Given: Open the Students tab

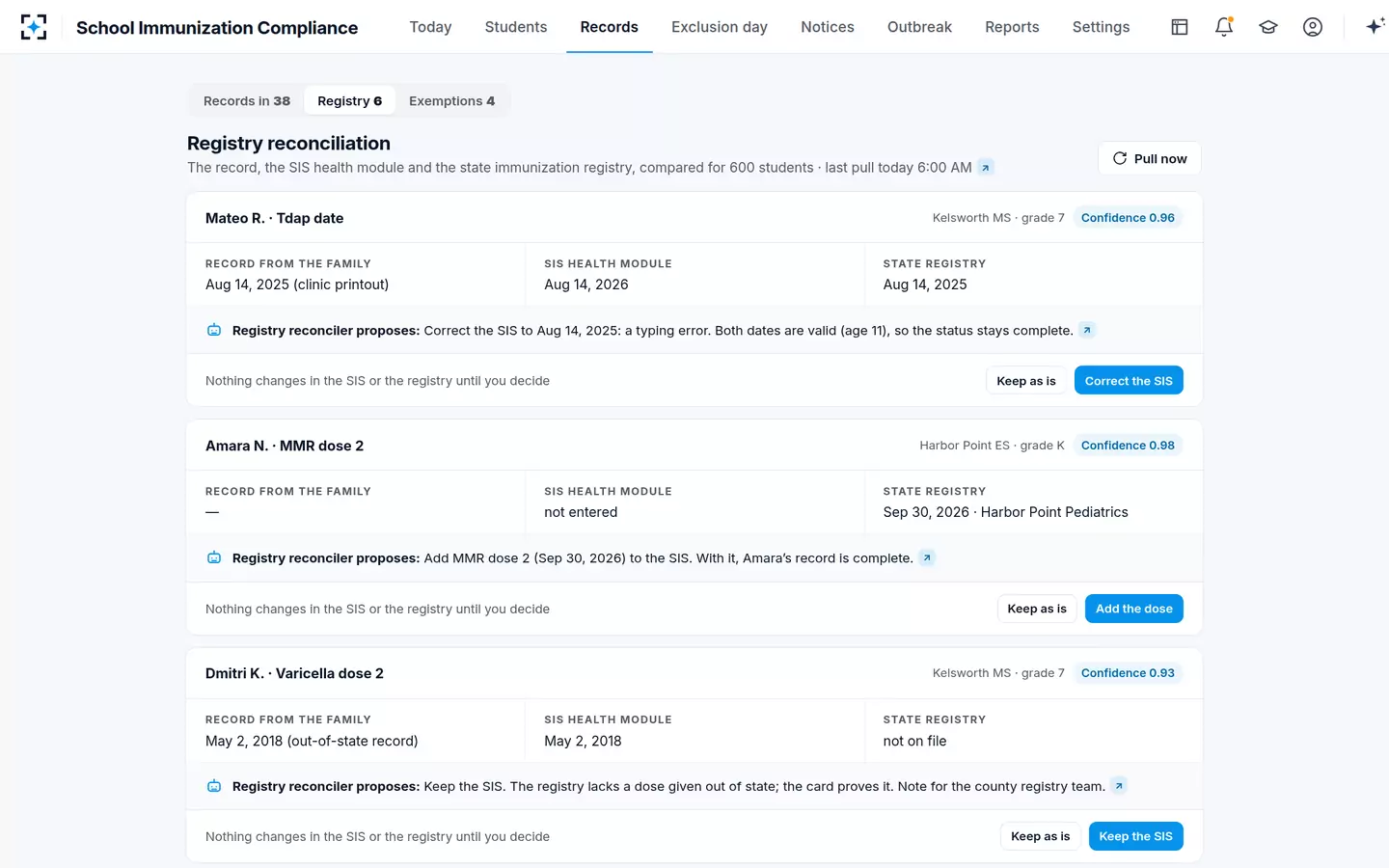Looking at the screenshot, I should 516,27.
